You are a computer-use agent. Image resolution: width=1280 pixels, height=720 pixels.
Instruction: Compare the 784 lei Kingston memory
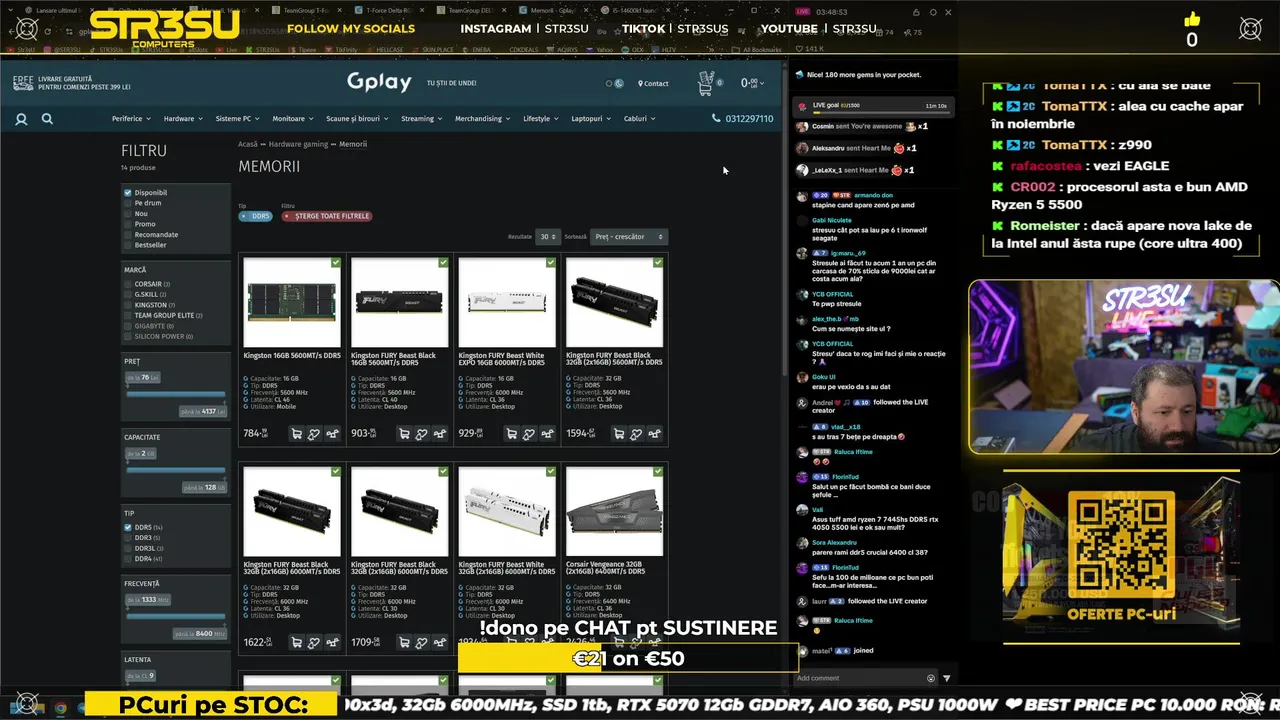click(x=332, y=434)
